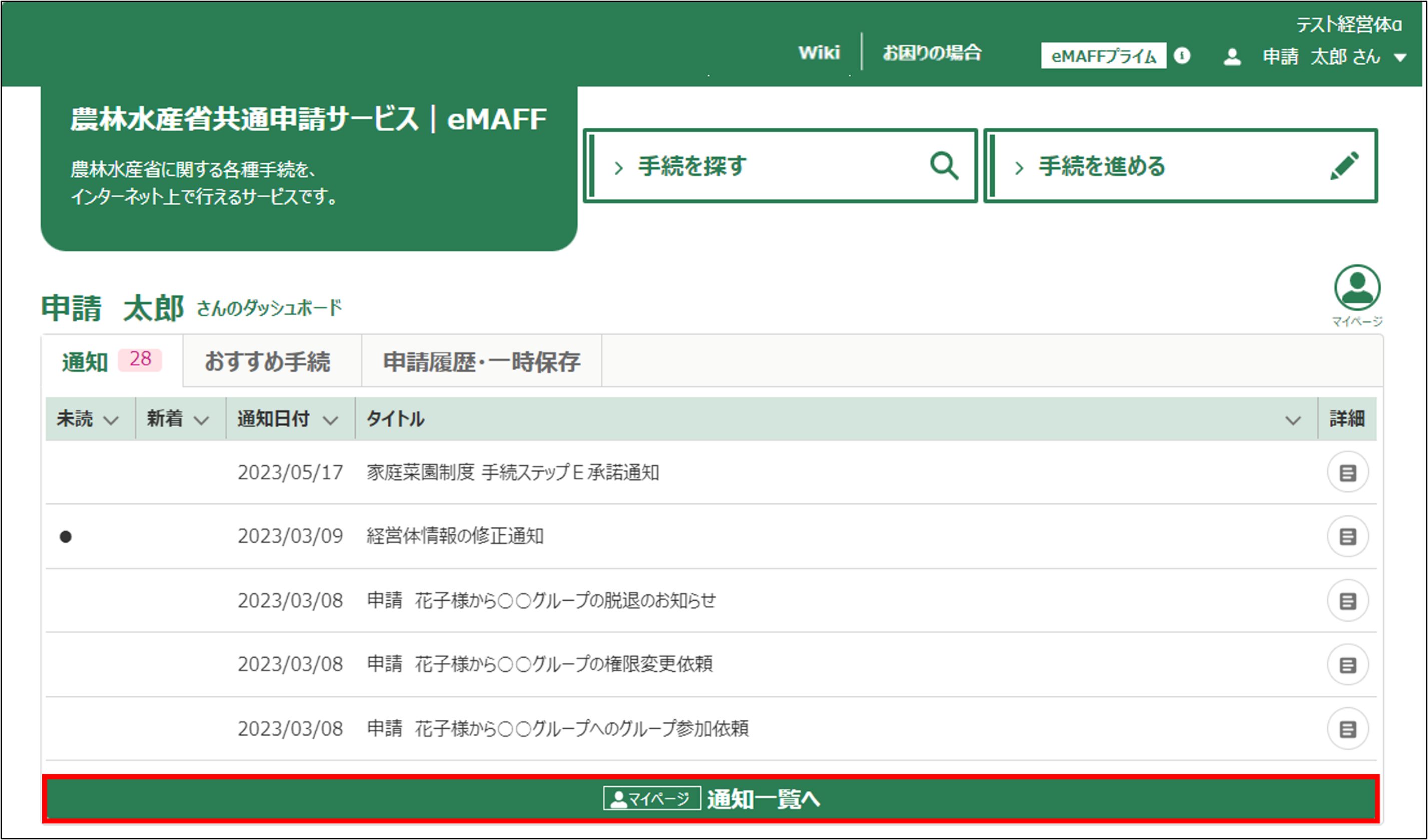Switch to the おすすめ手続 tab
The height and width of the screenshot is (840, 1428).
[x=267, y=361]
